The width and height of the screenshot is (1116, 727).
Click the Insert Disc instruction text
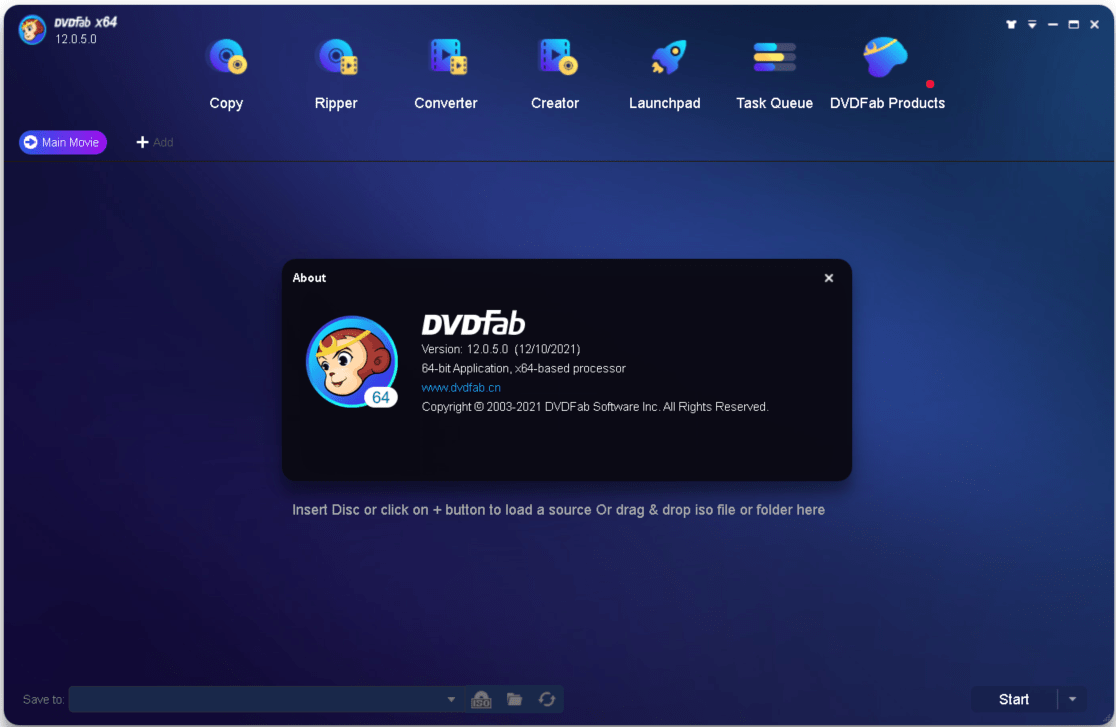pos(558,510)
